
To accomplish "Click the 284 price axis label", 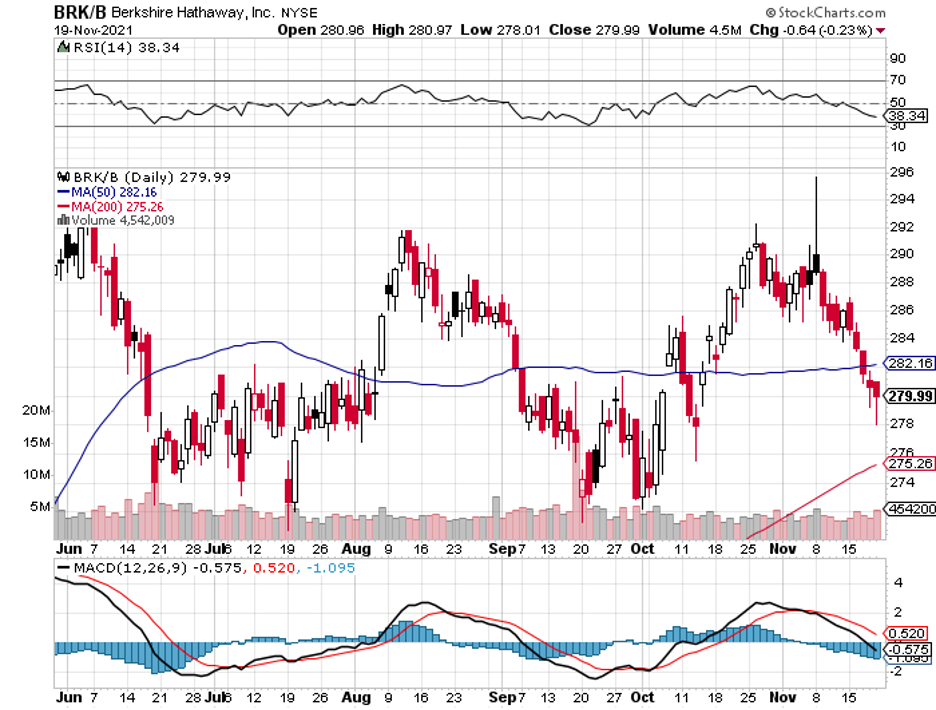I will 901,338.
